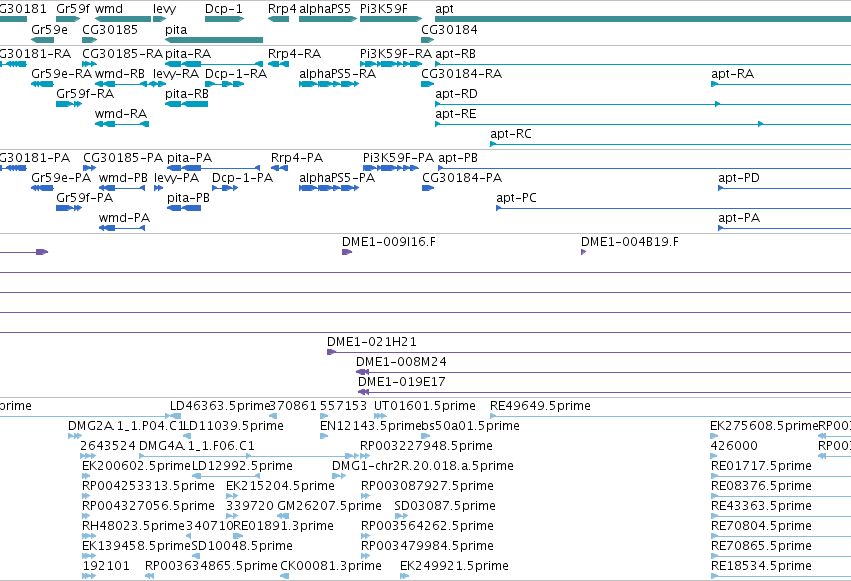This screenshot has width=851, height=581.
Task: Click the pita-RB transcript label
Action: point(187,93)
